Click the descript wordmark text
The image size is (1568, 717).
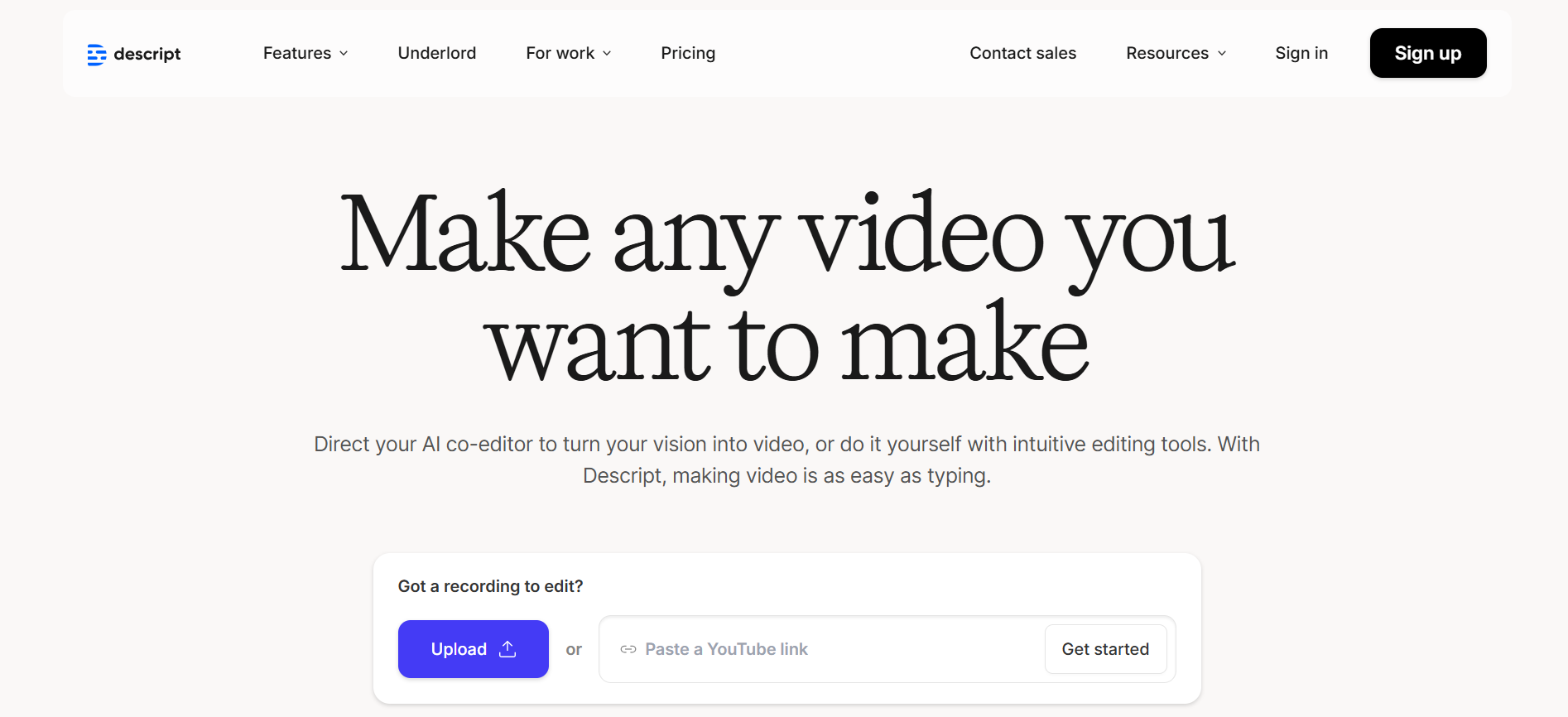pyautogui.click(x=147, y=54)
